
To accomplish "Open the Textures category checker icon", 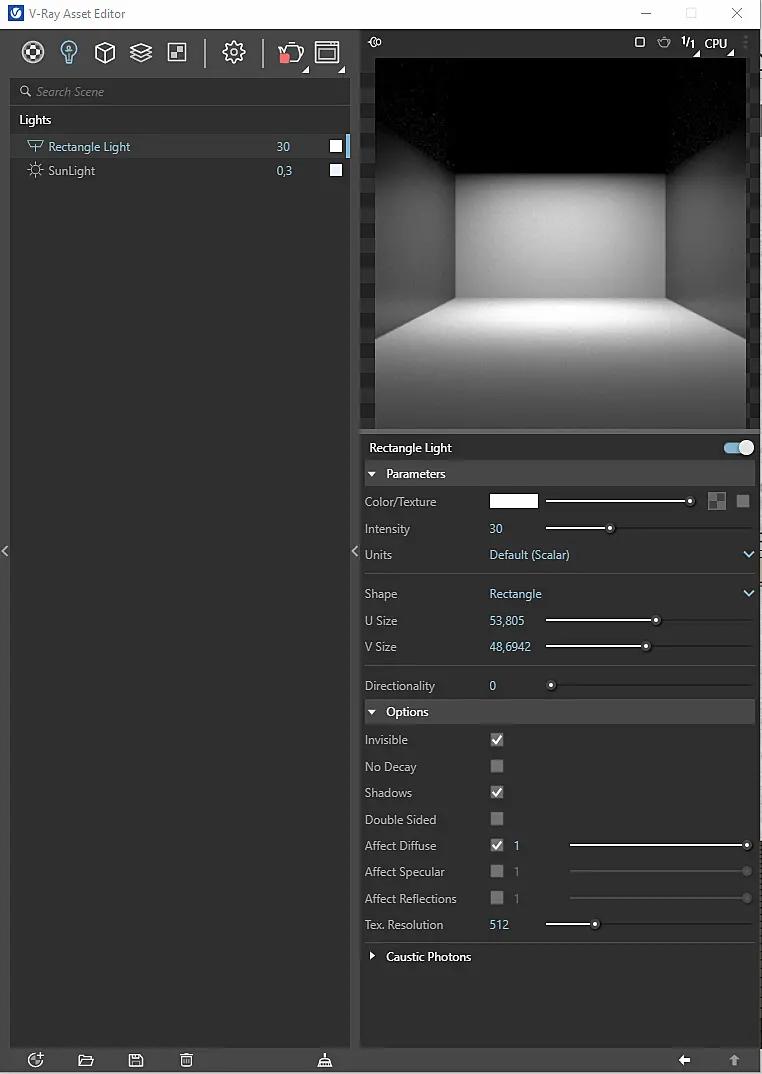I will (x=177, y=52).
